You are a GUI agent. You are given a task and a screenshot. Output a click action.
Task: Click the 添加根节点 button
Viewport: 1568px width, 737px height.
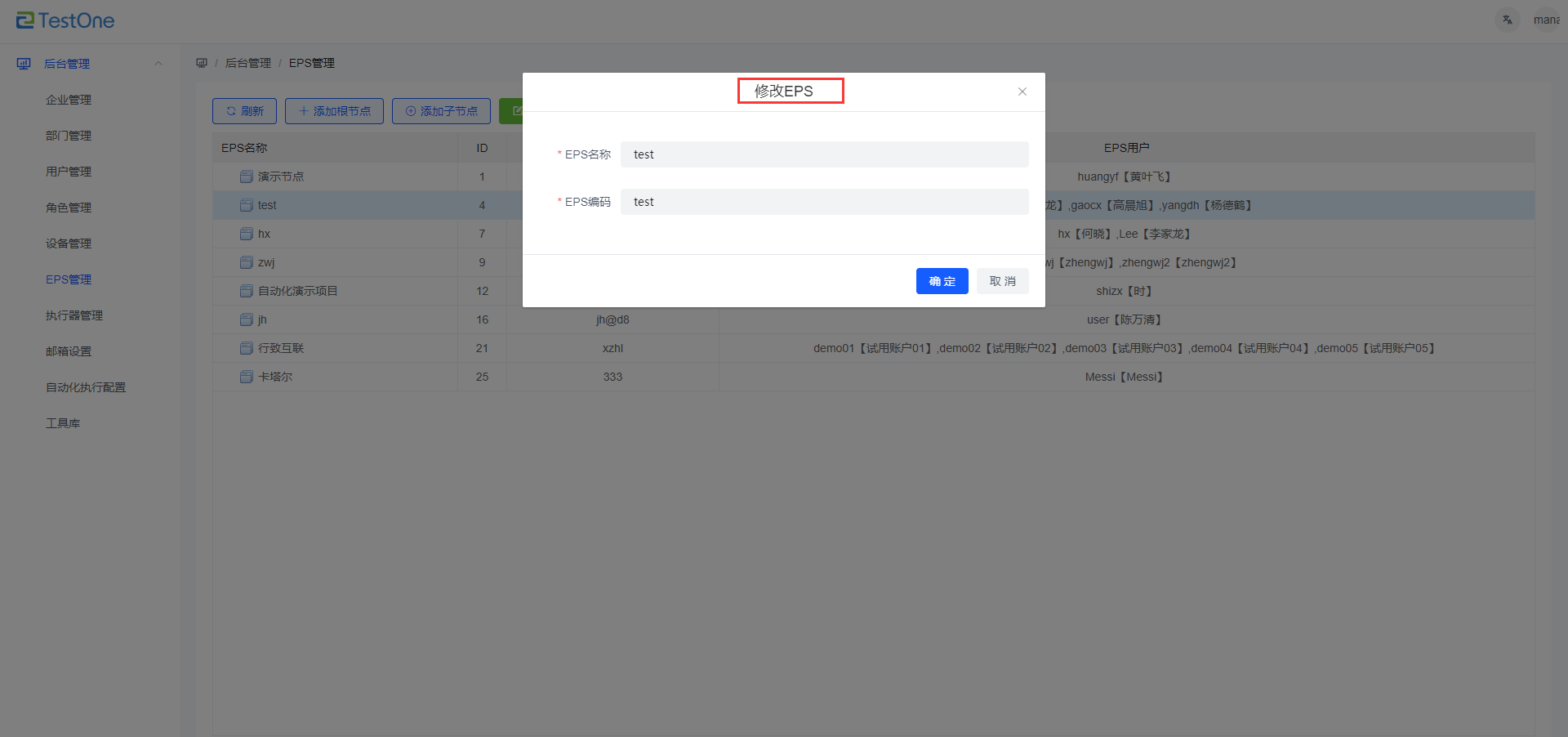point(334,111)
